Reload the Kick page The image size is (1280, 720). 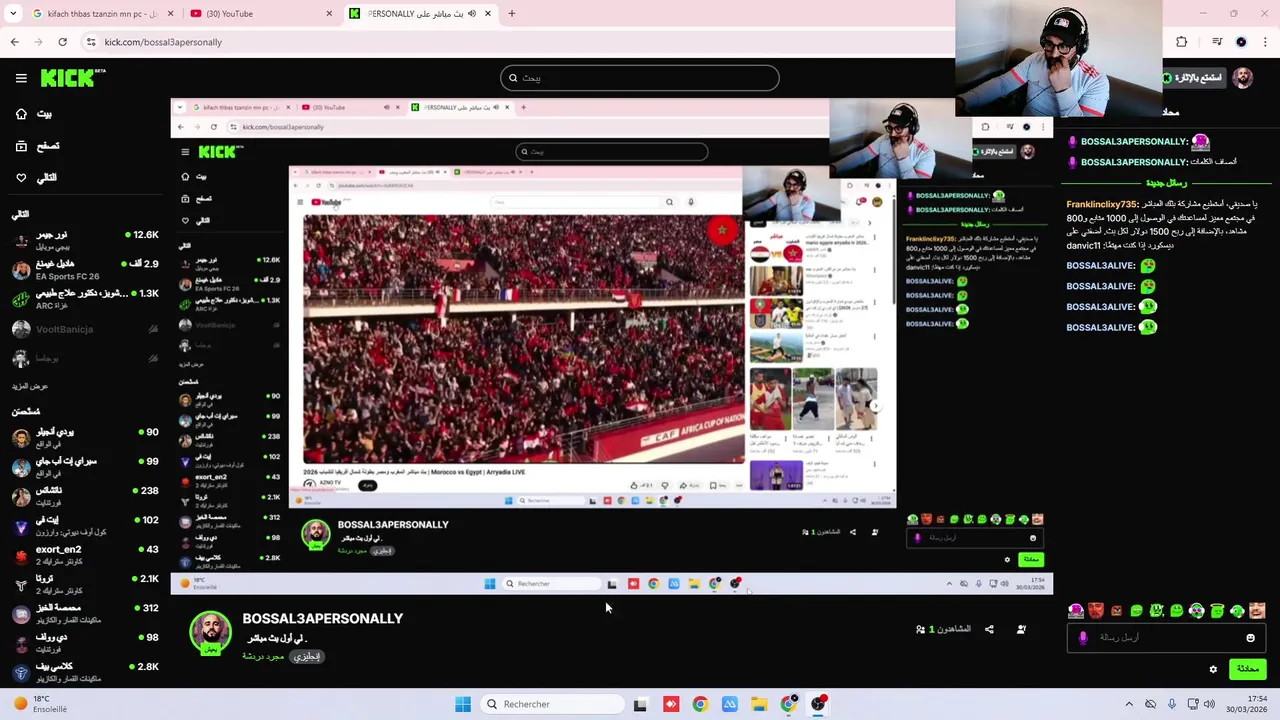[62, 42]
